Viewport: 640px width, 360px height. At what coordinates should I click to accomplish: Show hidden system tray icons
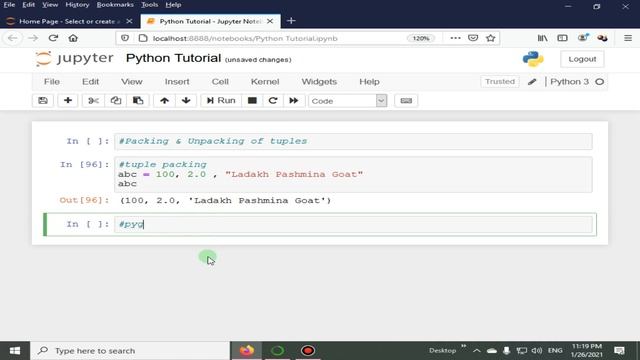click(x=476, y=351)
